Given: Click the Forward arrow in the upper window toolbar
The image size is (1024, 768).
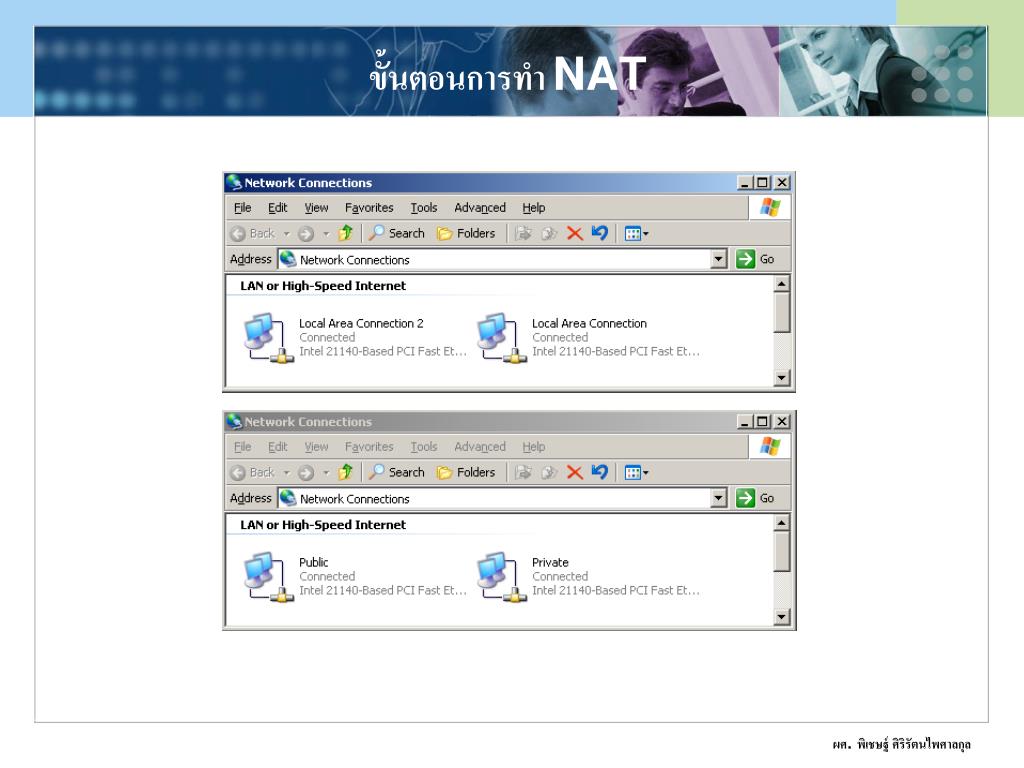Looking at the screenshot, I should (306, 234).
